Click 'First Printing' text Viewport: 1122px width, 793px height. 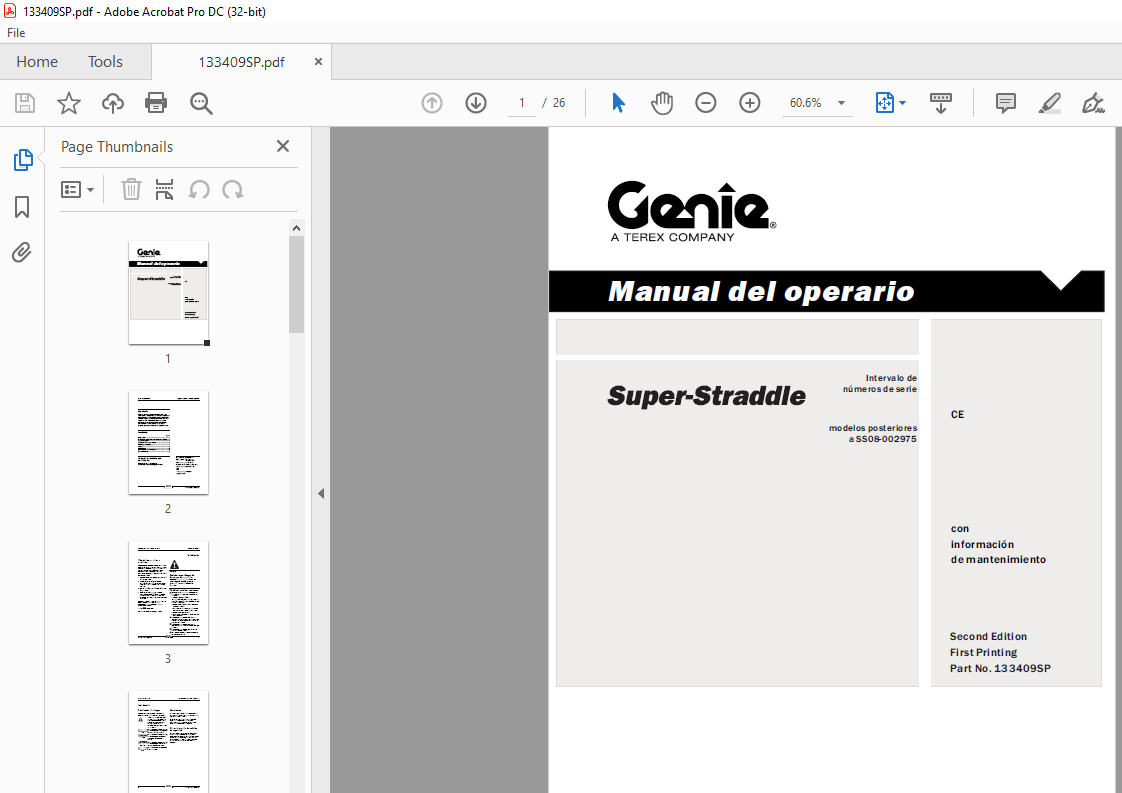[x=983, y=652]
